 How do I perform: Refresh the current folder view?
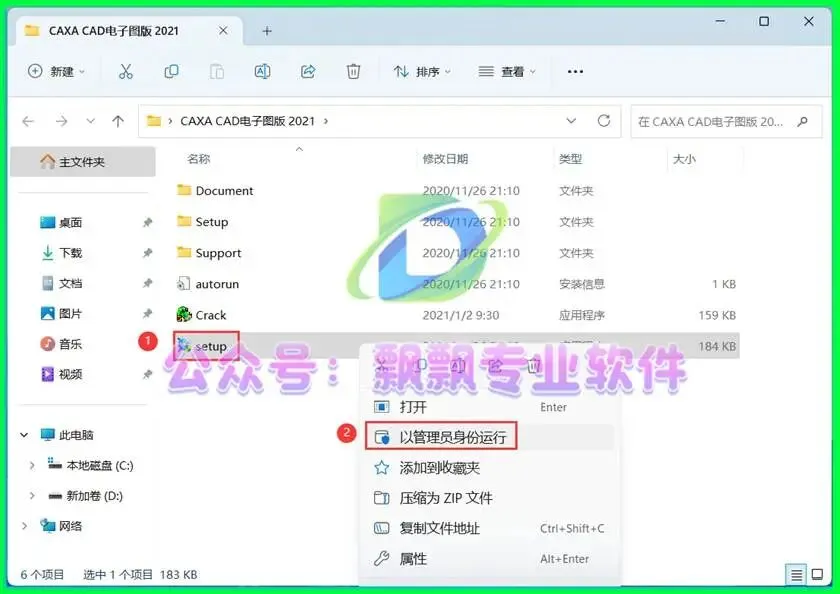[x=604, y=121]
